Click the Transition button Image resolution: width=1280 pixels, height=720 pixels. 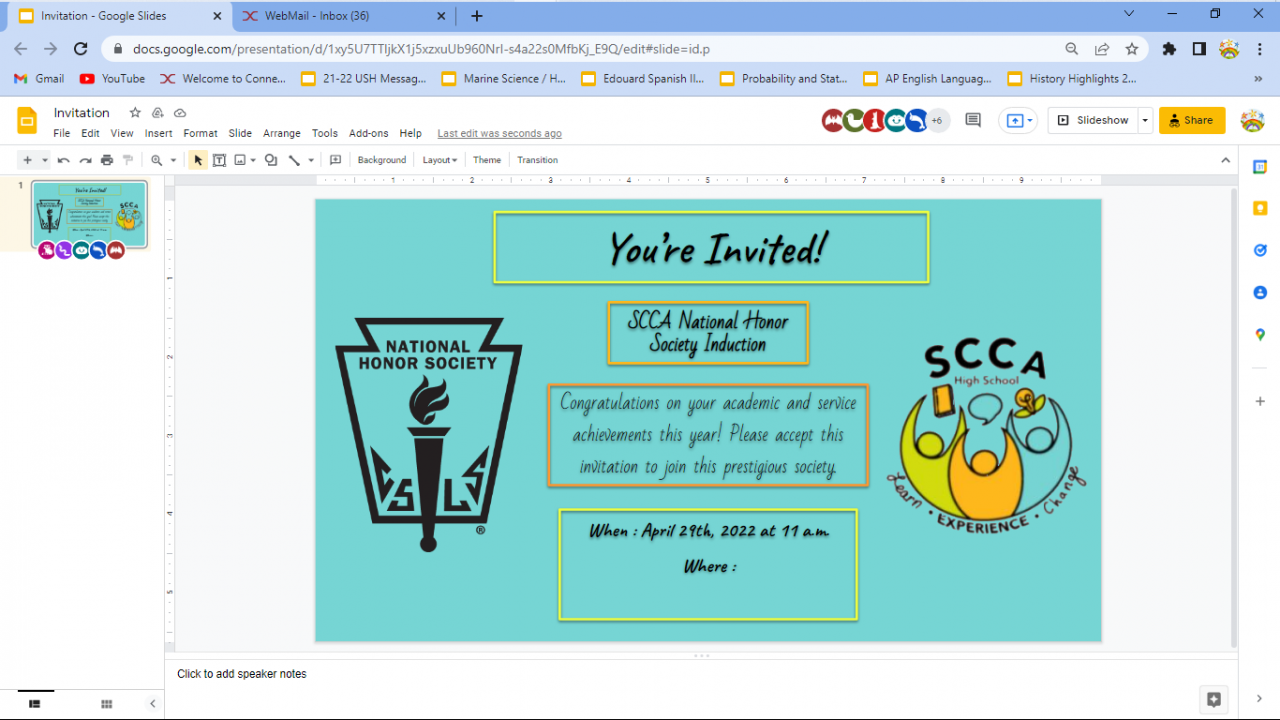(x=538, y=160)
